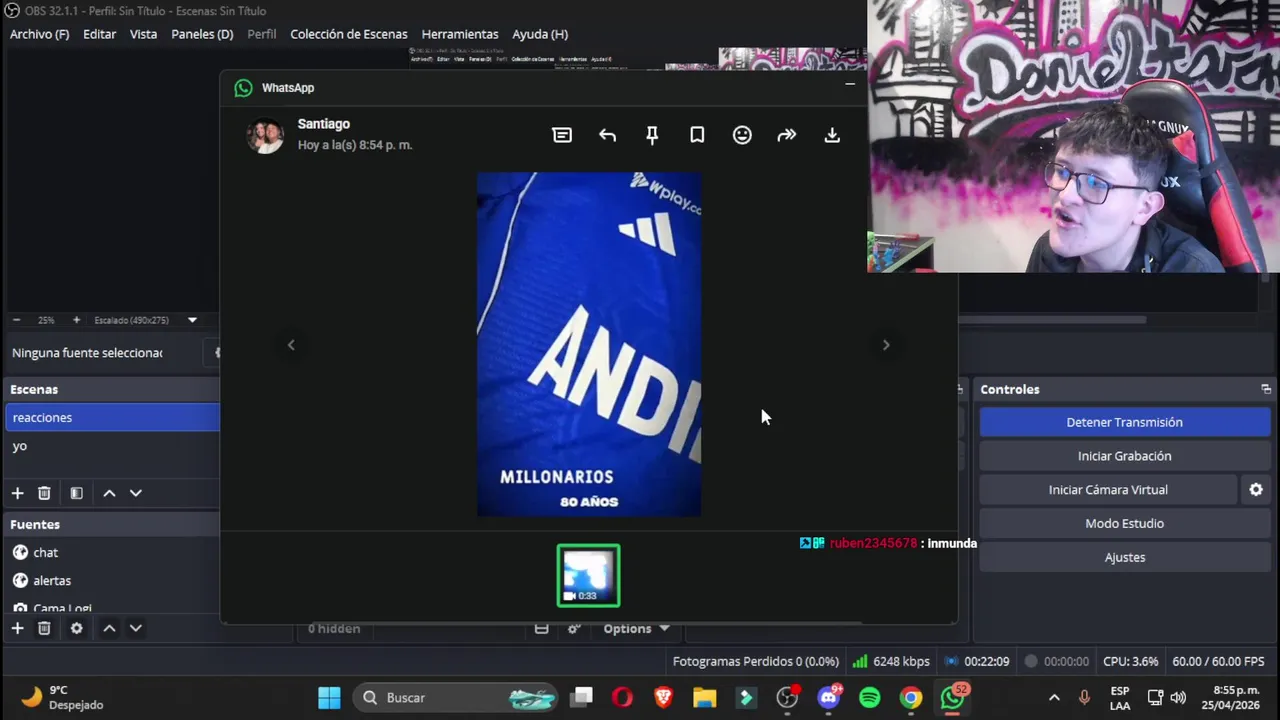Reply to the message in WhatsApp viewer
This screenshot has height=720, width=1280.
(x=607, y=135)
